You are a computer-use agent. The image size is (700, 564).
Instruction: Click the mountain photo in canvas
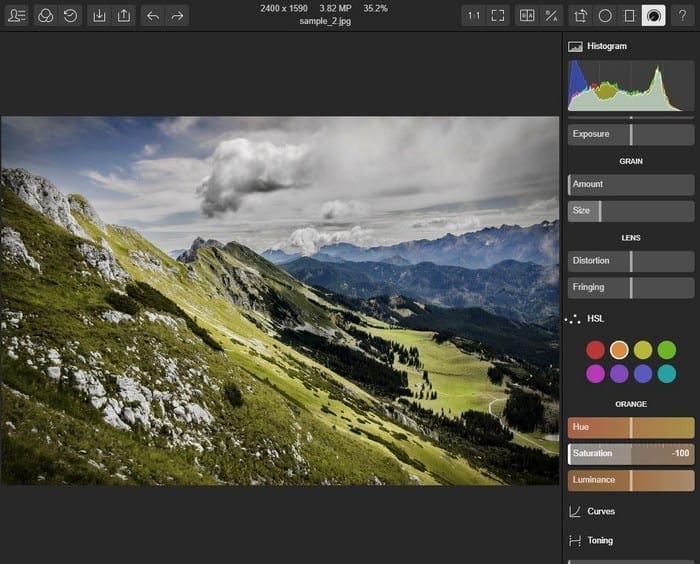tap(280, 301)
